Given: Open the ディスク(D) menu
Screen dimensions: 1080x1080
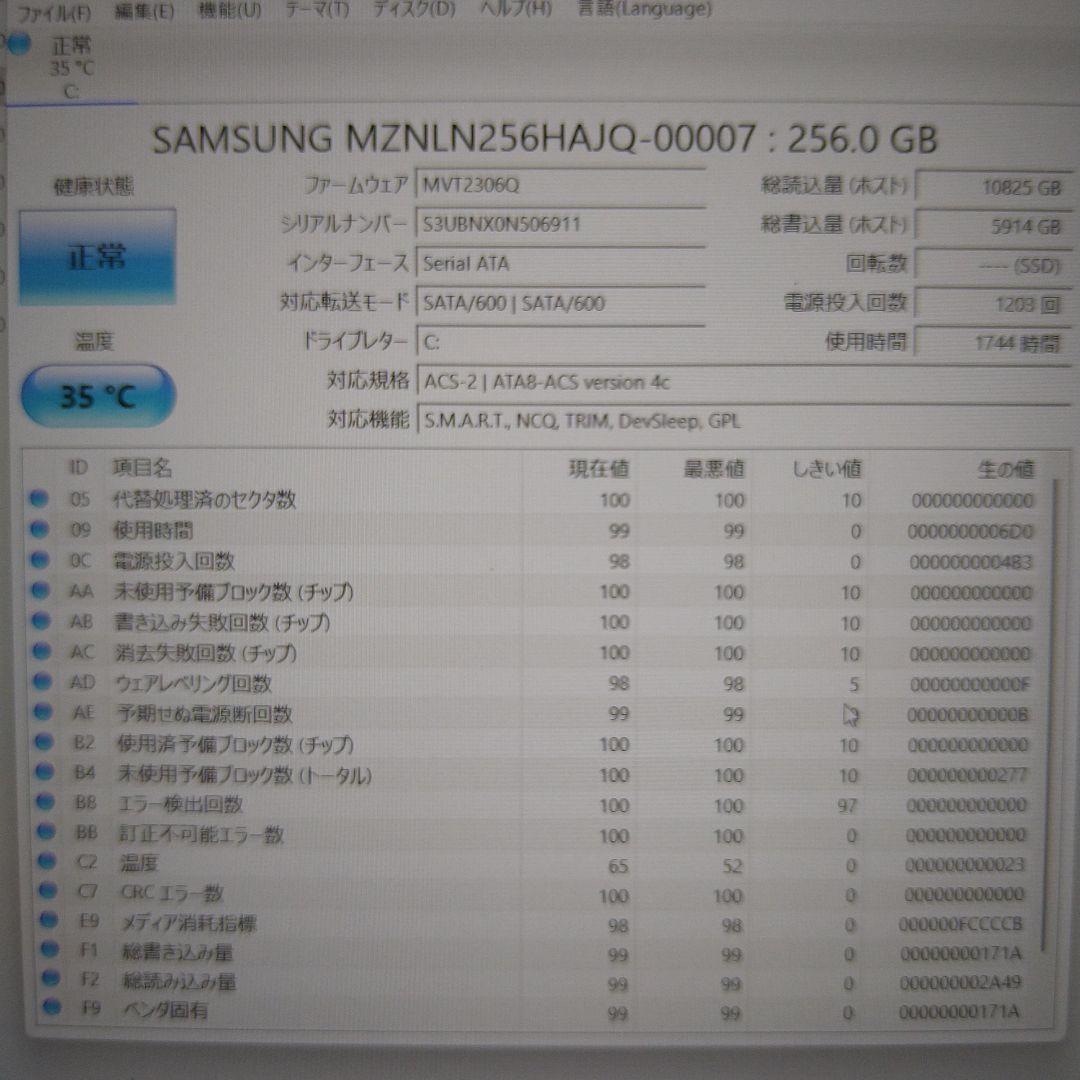Looking at the screenshot, I should pos(413,9).
